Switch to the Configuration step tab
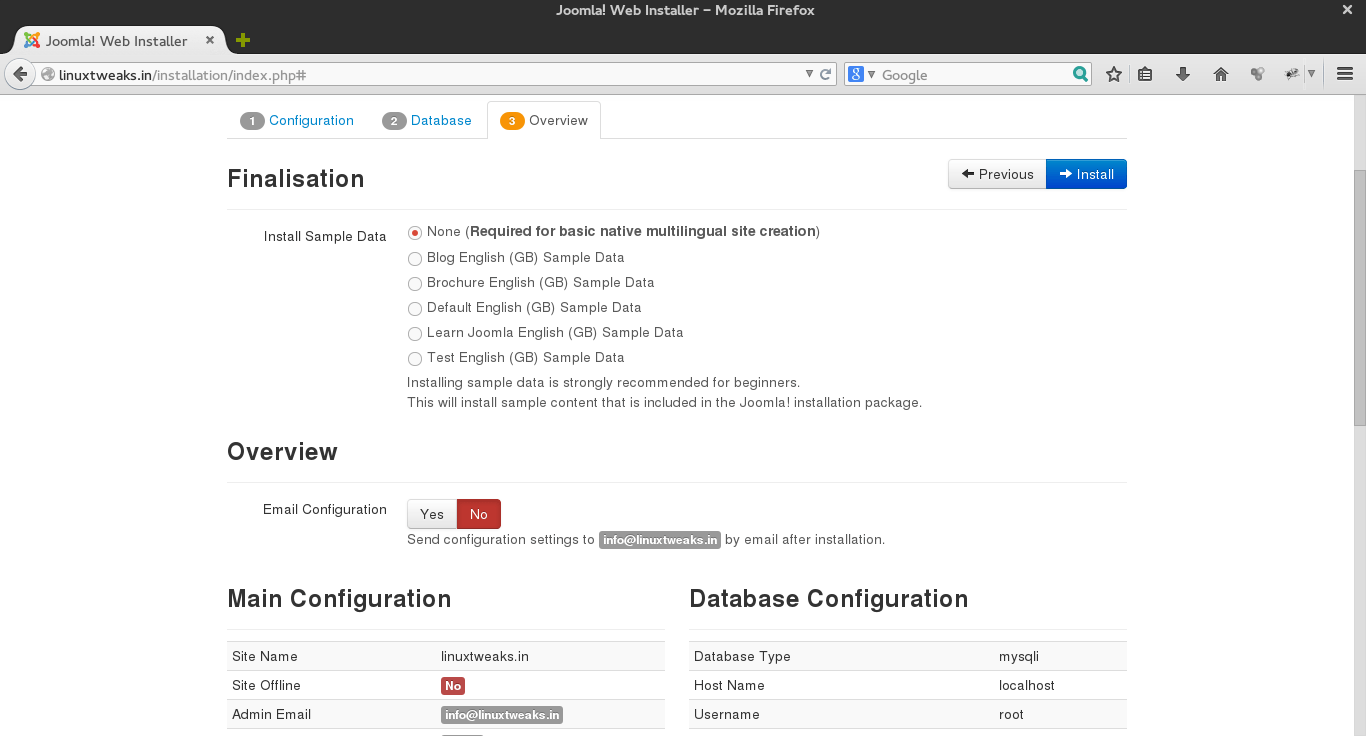The height and width of the screenshot is (736, 1366). tap(297, 121)
